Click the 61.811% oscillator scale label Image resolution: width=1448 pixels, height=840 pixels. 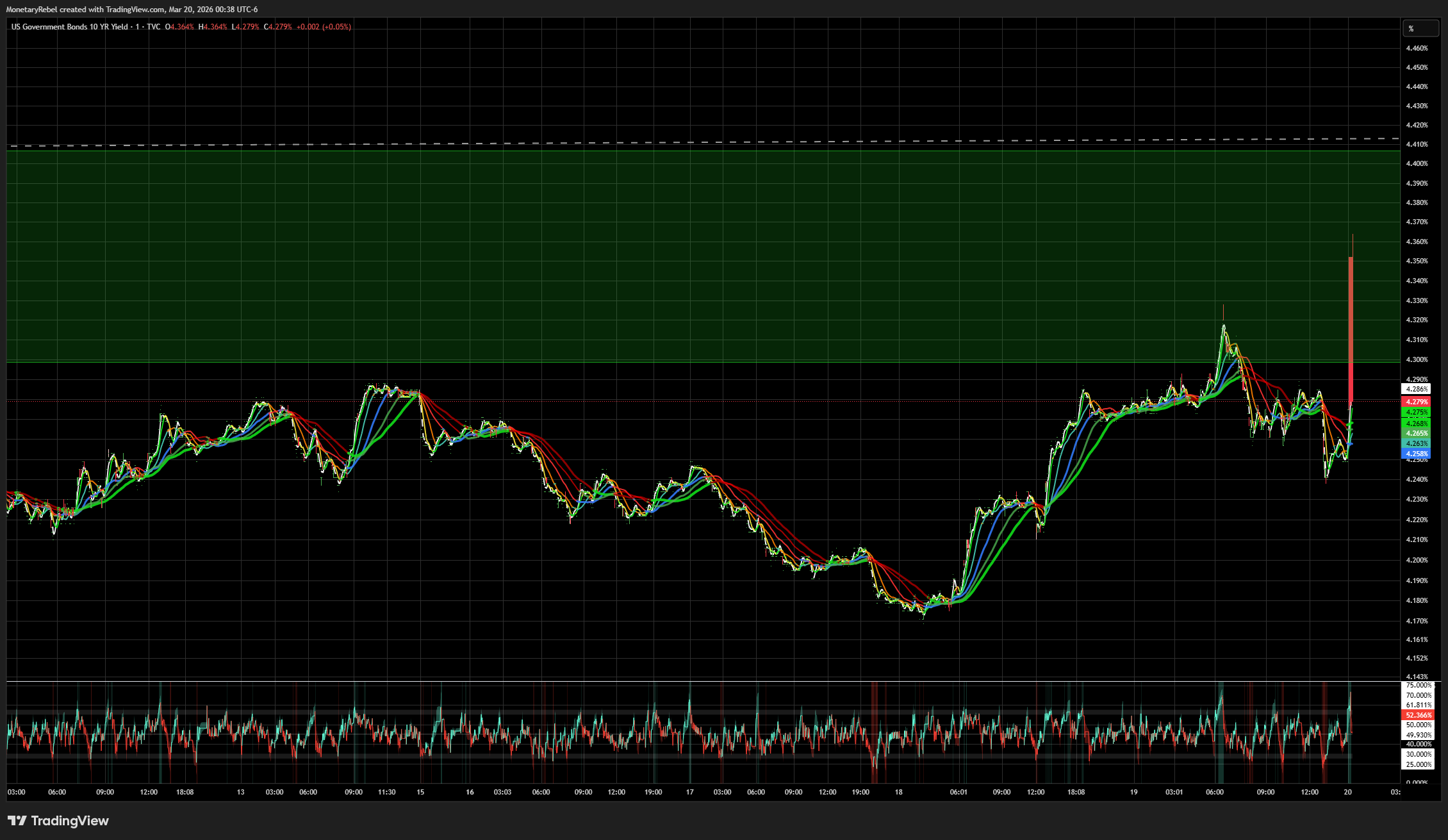click(1418, 705)
